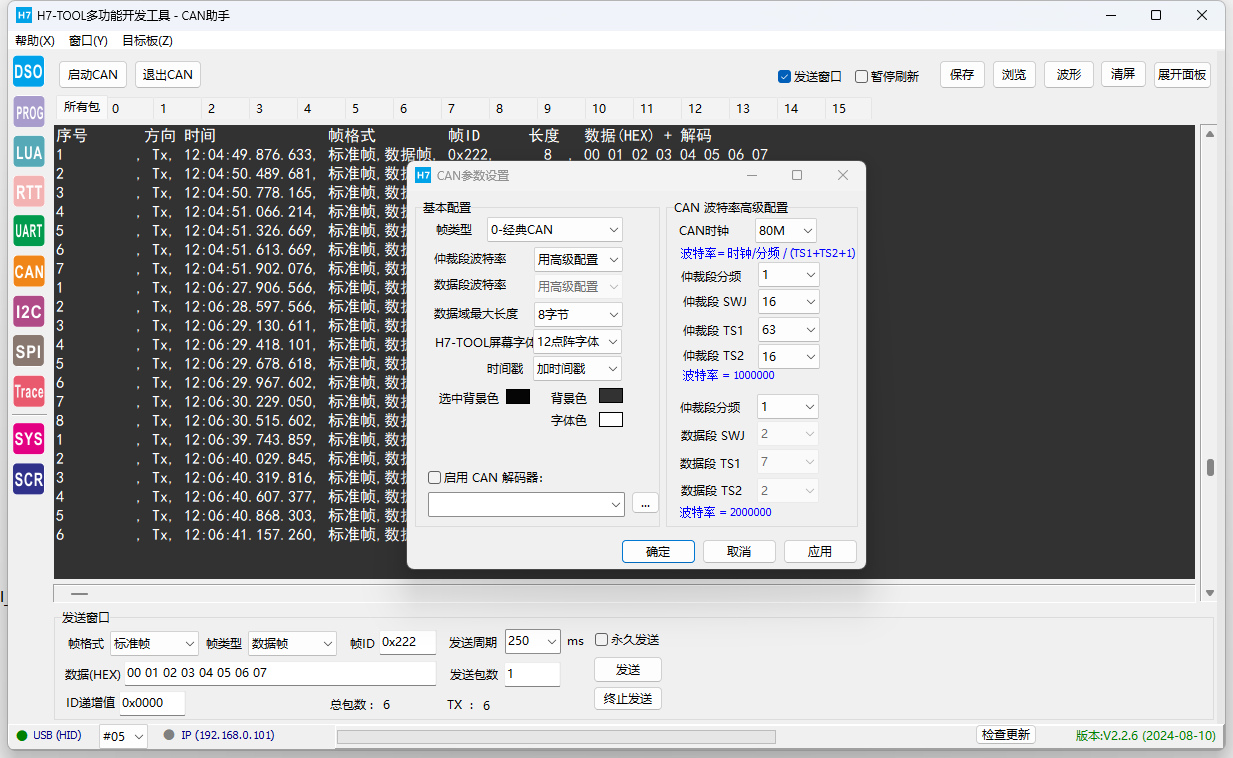Open the 帧类型 数据帧 dropdown in 发送窗口
Image resolution: width=1233 pixels, height=758 pixels.
(292, 643)
